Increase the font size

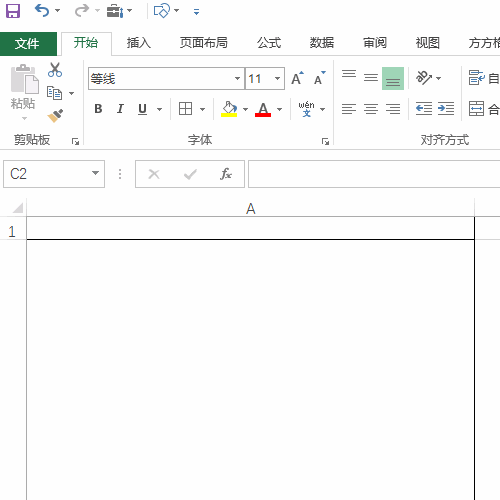pyautogui.click(x=297, y=79)
